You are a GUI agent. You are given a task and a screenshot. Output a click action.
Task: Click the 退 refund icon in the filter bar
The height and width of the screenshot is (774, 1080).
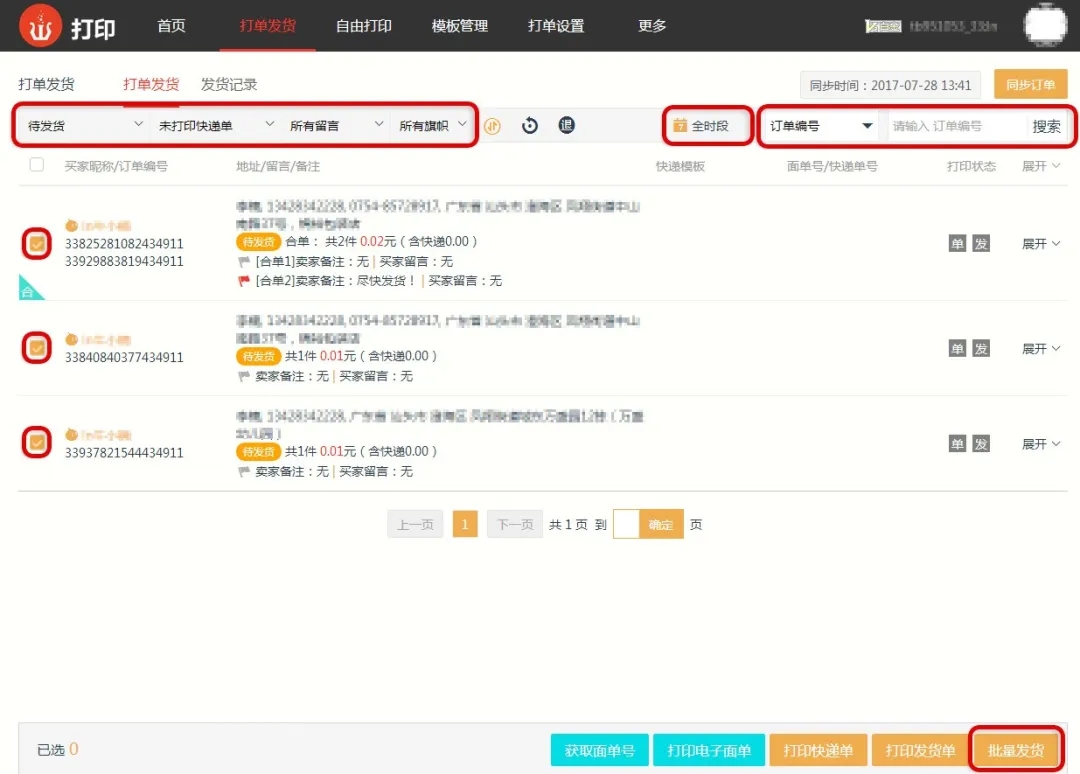(566, 126)
